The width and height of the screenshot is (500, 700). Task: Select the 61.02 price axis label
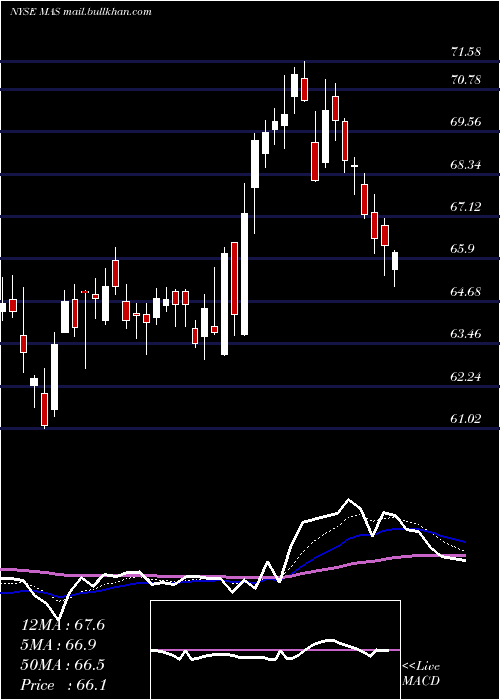466,419
